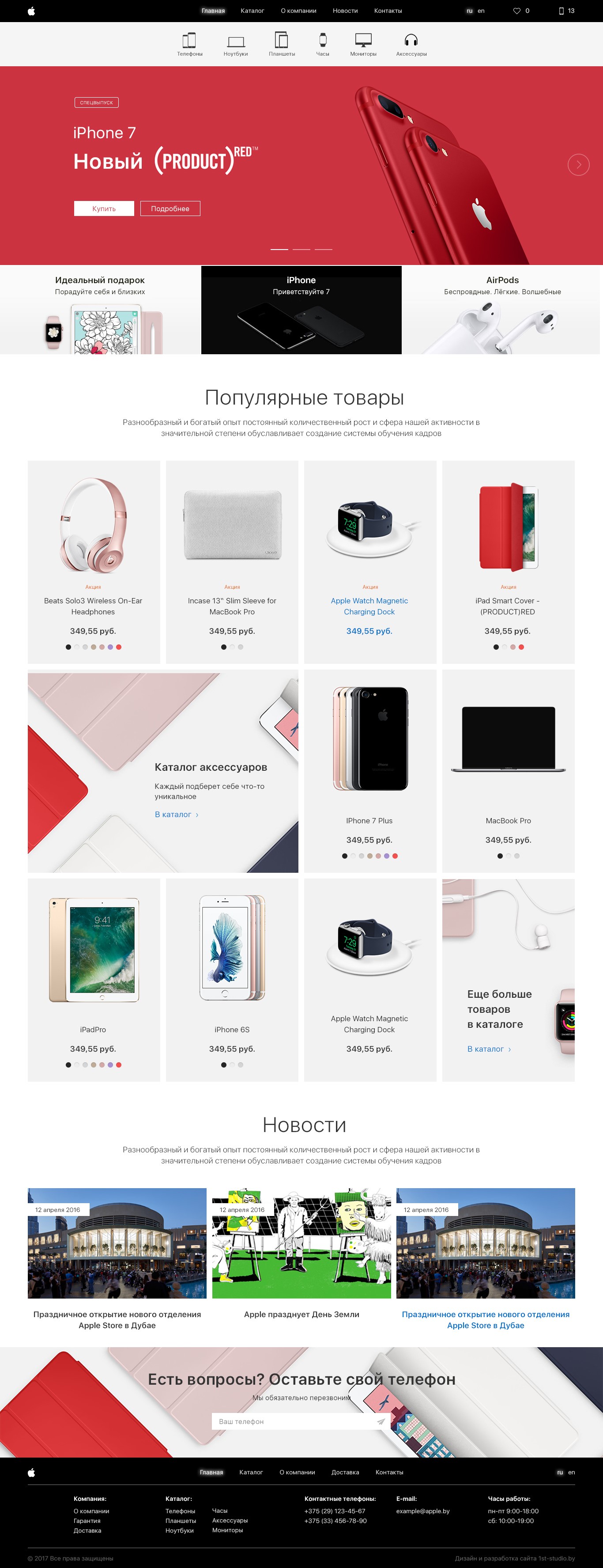The image size is (603, 1568).
Task: Switch language to ru in footer
Action: pos(560,1472)
